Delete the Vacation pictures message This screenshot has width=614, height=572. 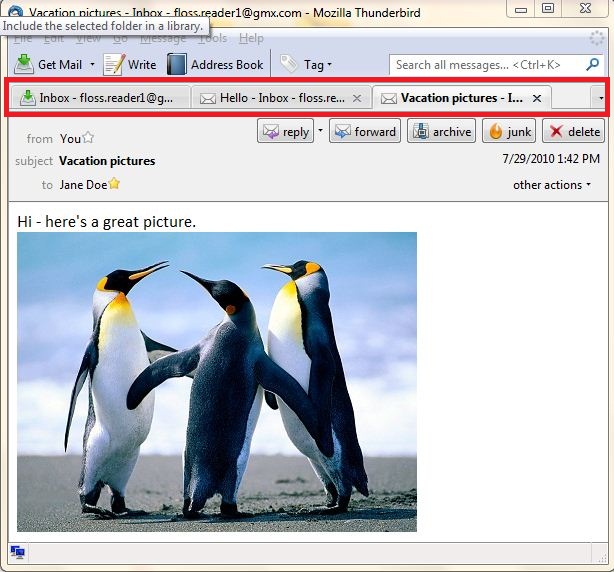click(x=574, y=132)
